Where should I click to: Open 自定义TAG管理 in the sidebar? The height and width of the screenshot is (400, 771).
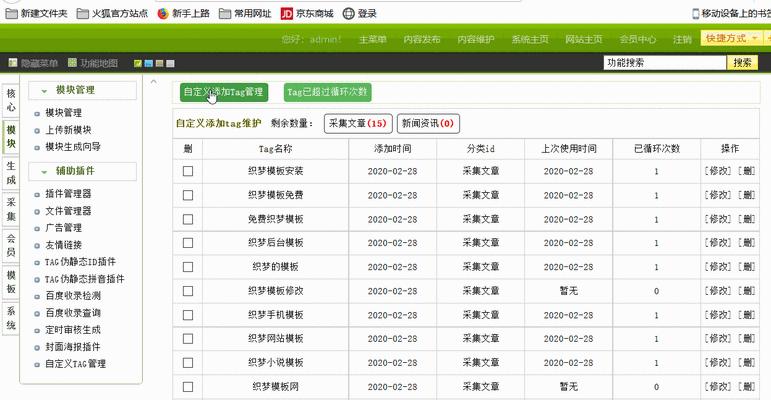click(x=75, y=364)
